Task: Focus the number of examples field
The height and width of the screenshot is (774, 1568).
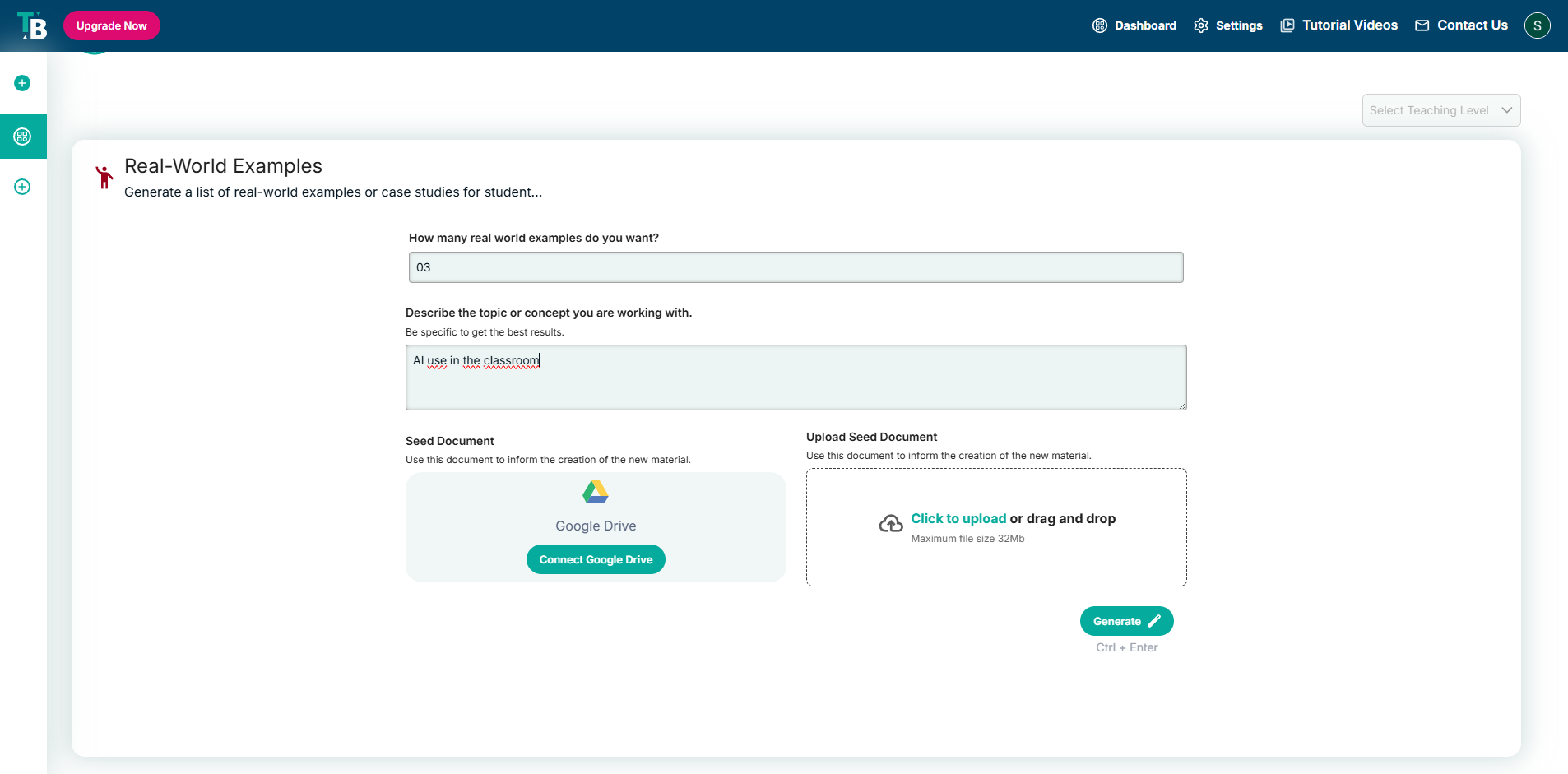Action: pos(796,267)
